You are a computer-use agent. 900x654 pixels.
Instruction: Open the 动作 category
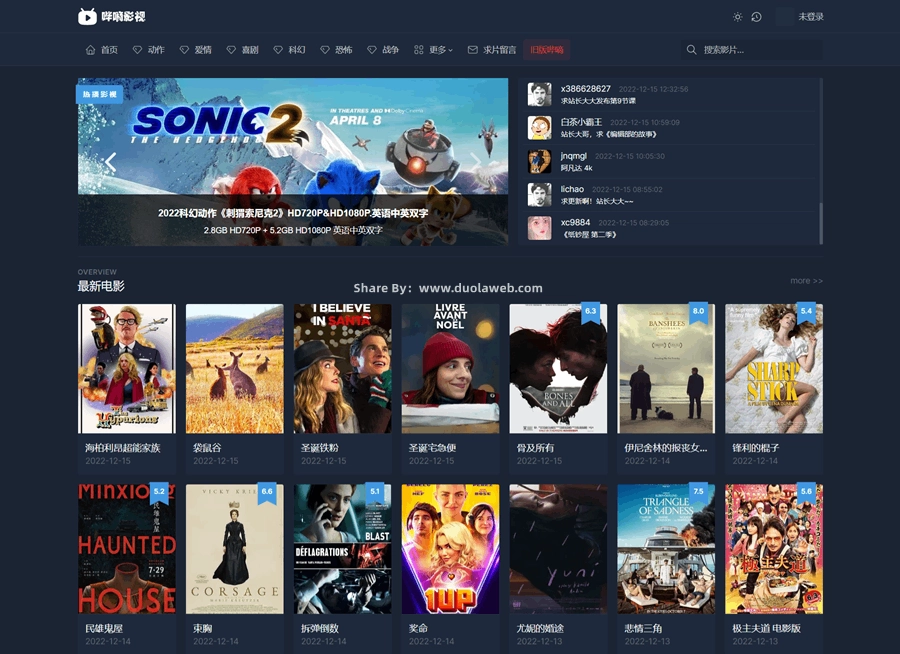(149, 50)
